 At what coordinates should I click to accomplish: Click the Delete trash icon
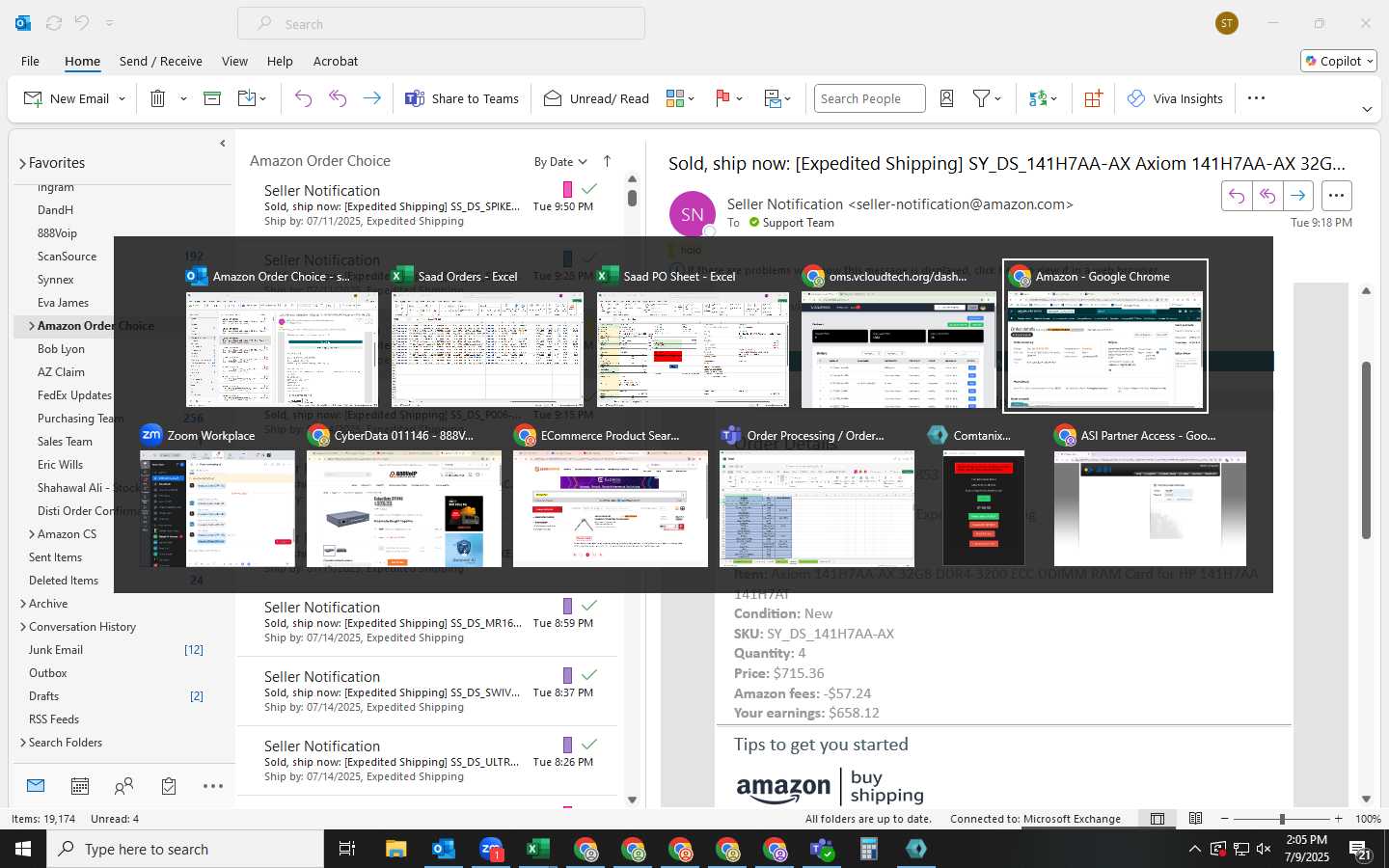click(x=158, y=98)
